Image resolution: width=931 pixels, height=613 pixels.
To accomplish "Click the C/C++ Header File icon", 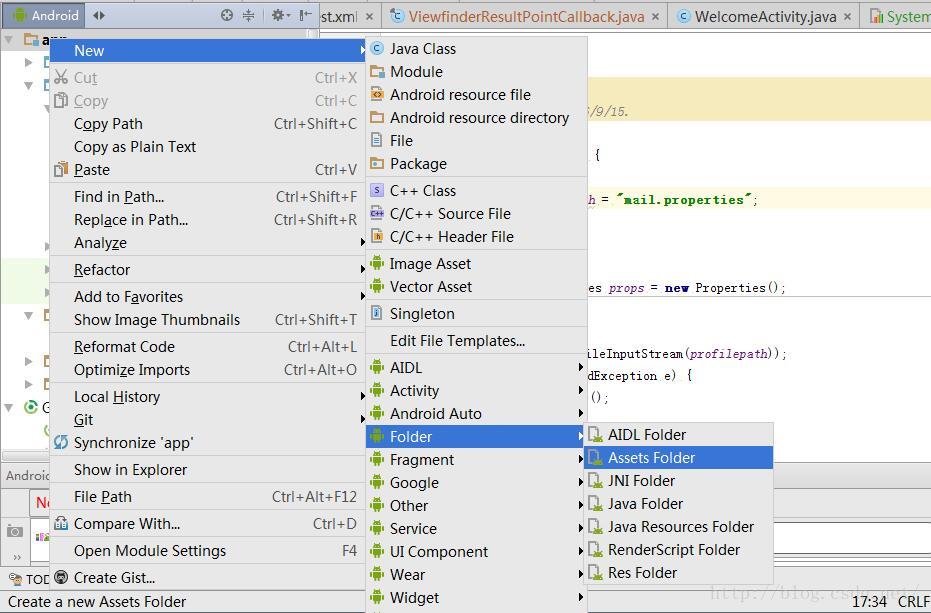I will (x=376, y=236).
